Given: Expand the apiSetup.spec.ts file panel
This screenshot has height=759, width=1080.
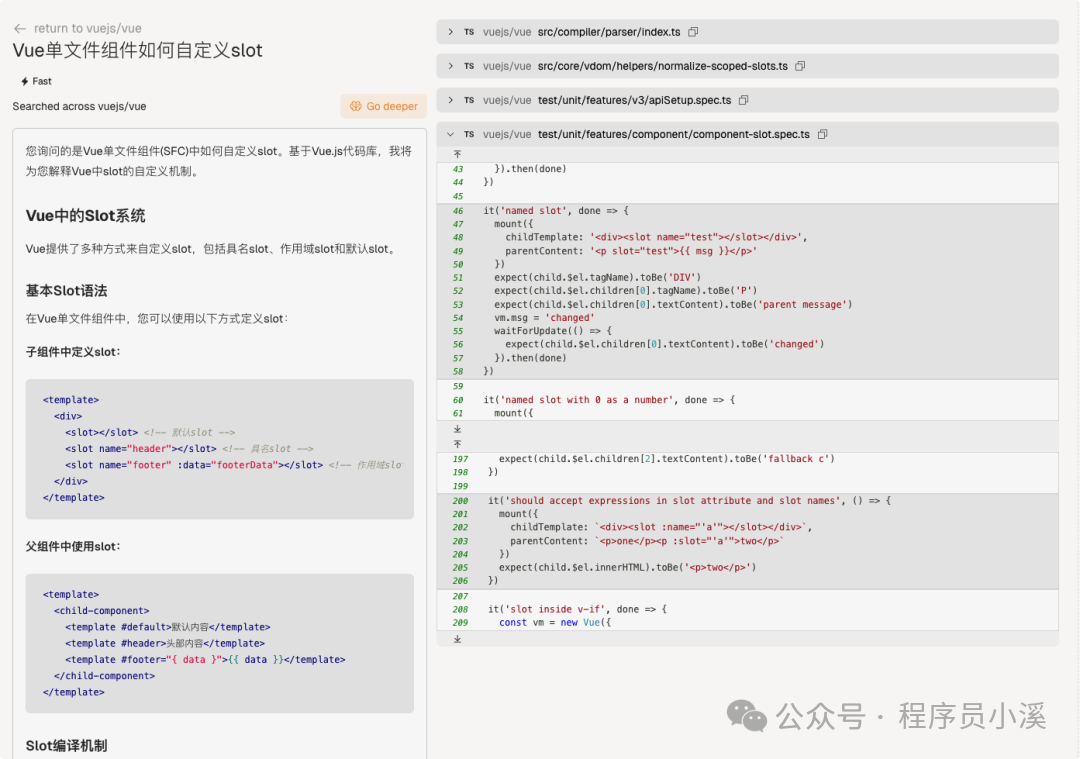Looking at the screenshot, I should coord(449,100).
